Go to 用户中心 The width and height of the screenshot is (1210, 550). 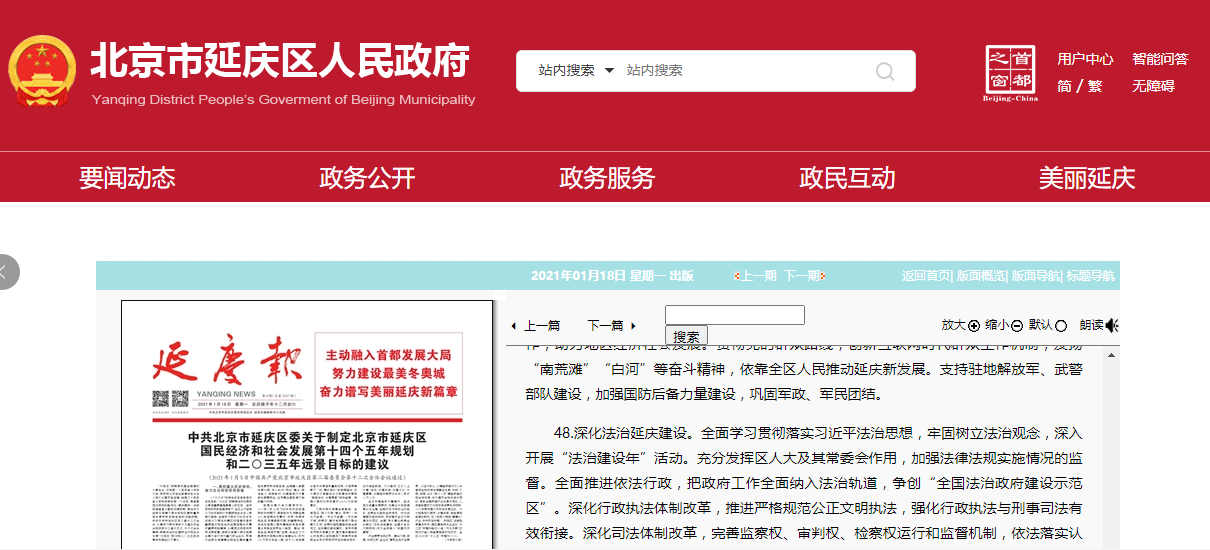tap(1085, 59)
